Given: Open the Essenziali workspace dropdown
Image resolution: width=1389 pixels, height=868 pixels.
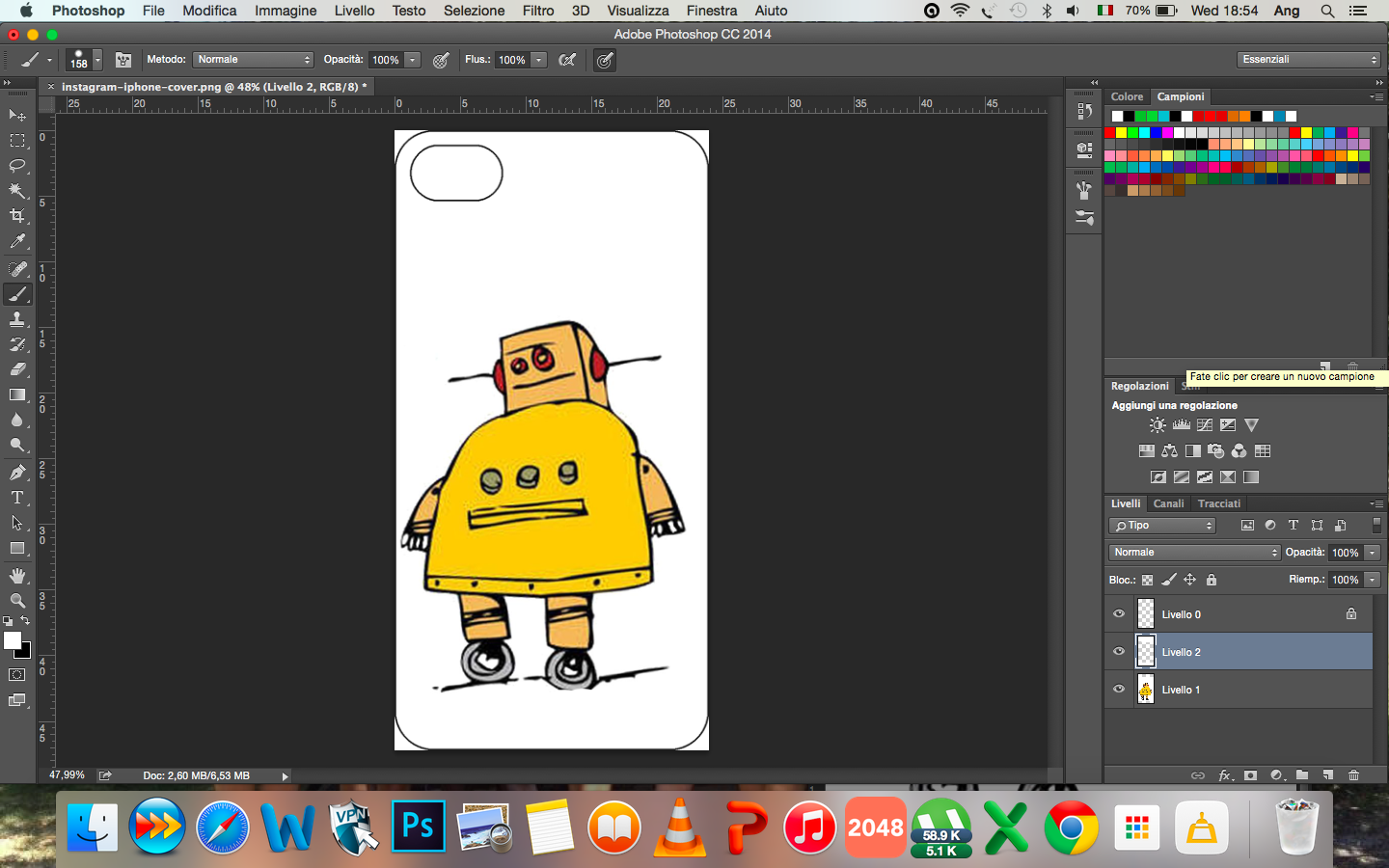Looking at the screenshot, I should pos(1310,60).
